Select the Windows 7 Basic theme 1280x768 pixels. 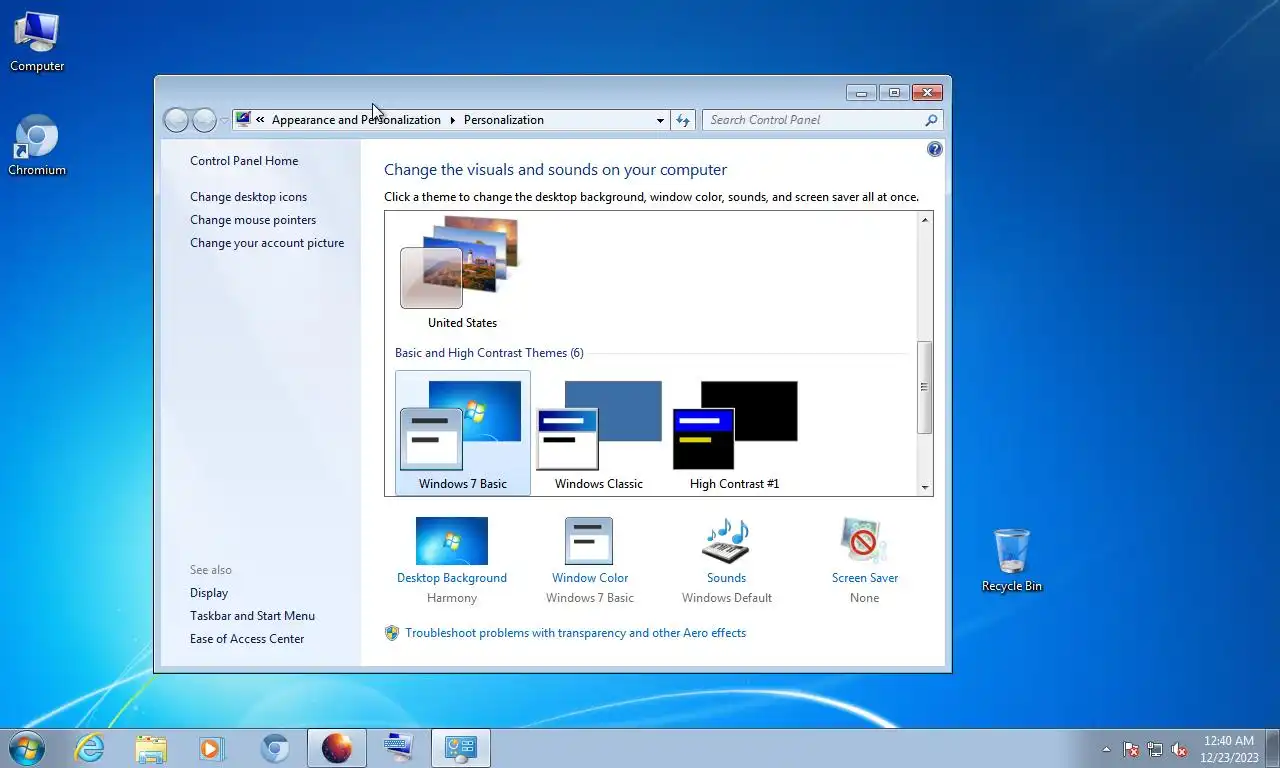462,433
